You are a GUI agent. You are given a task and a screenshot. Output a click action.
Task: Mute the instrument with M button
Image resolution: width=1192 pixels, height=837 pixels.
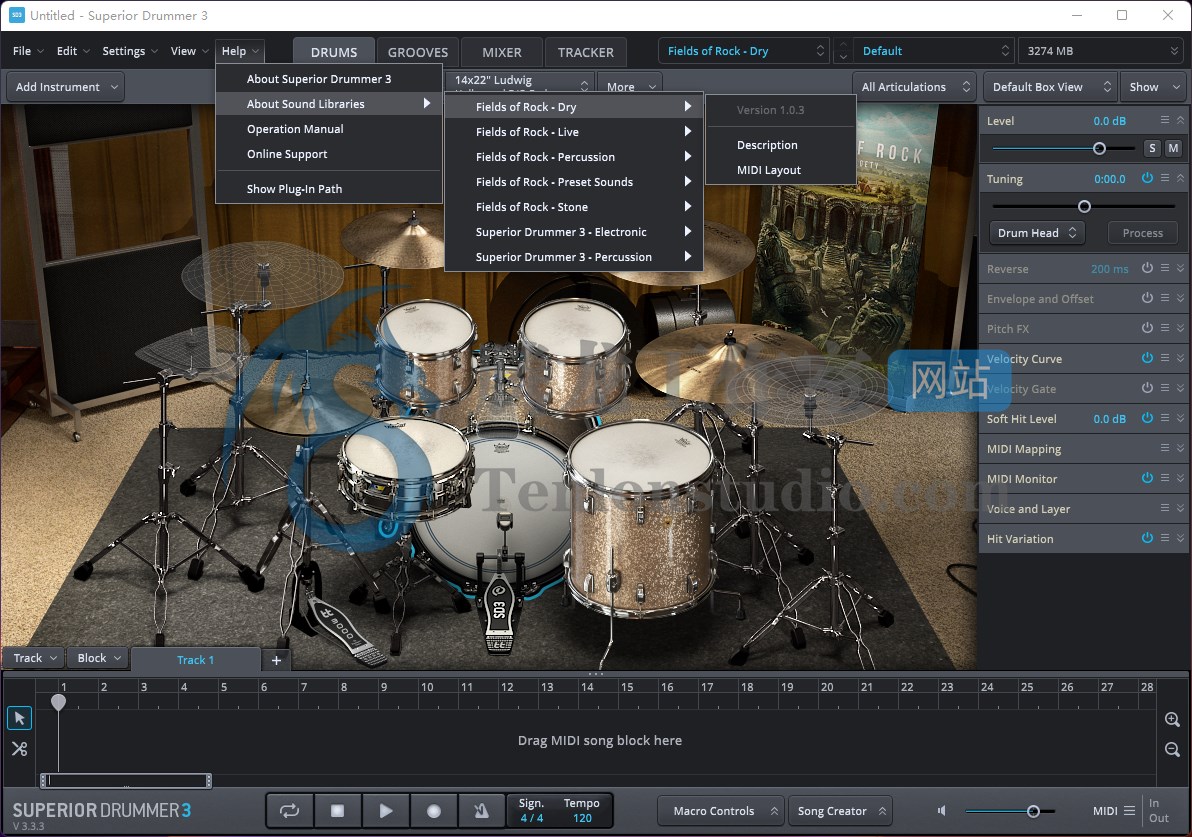[x=1174, y=148]
